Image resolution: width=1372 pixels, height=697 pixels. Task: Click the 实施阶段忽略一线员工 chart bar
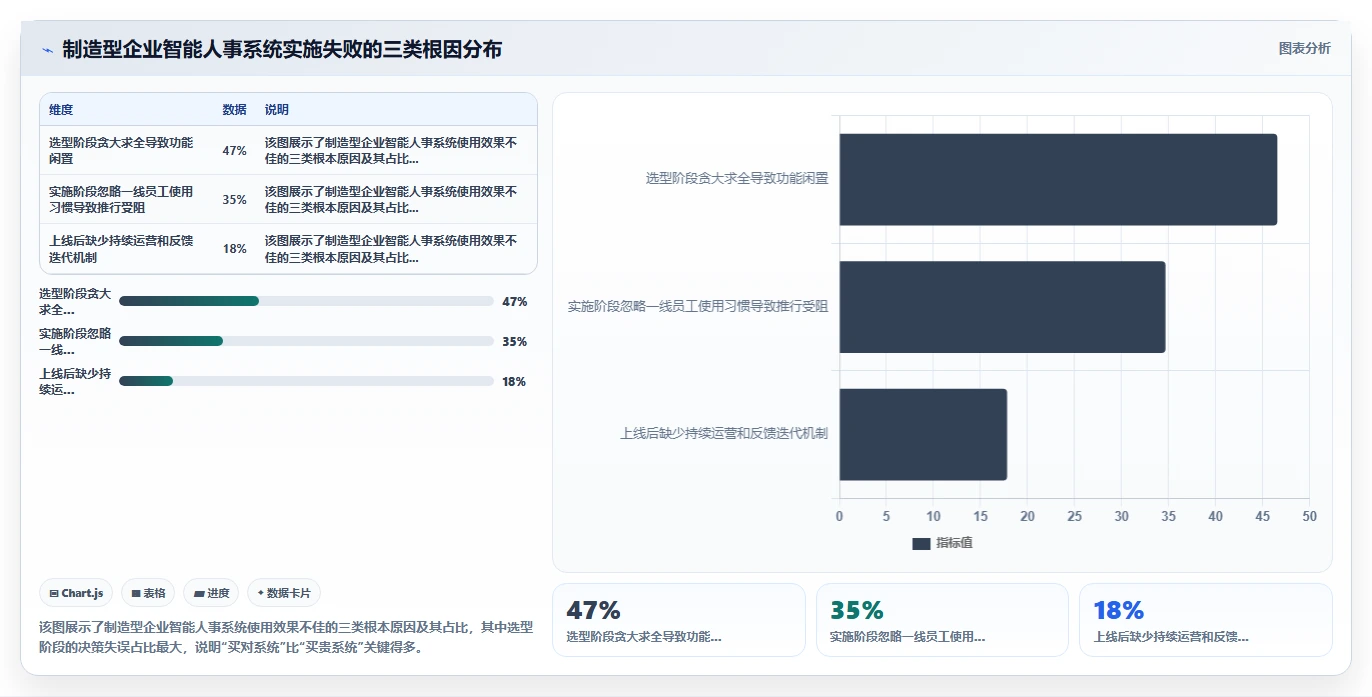tap(1002, 307)
